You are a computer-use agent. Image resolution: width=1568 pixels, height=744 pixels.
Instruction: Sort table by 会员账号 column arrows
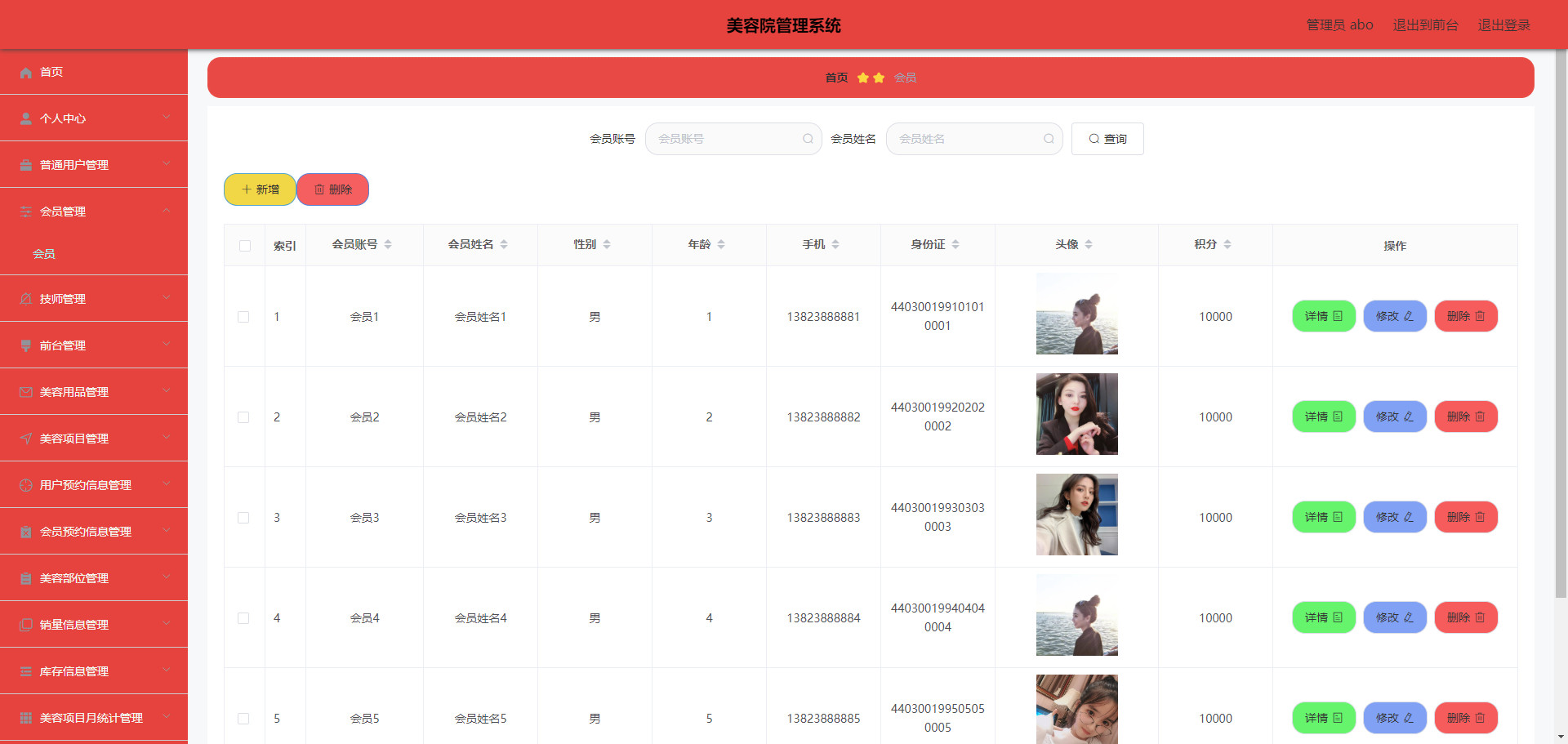388,244
